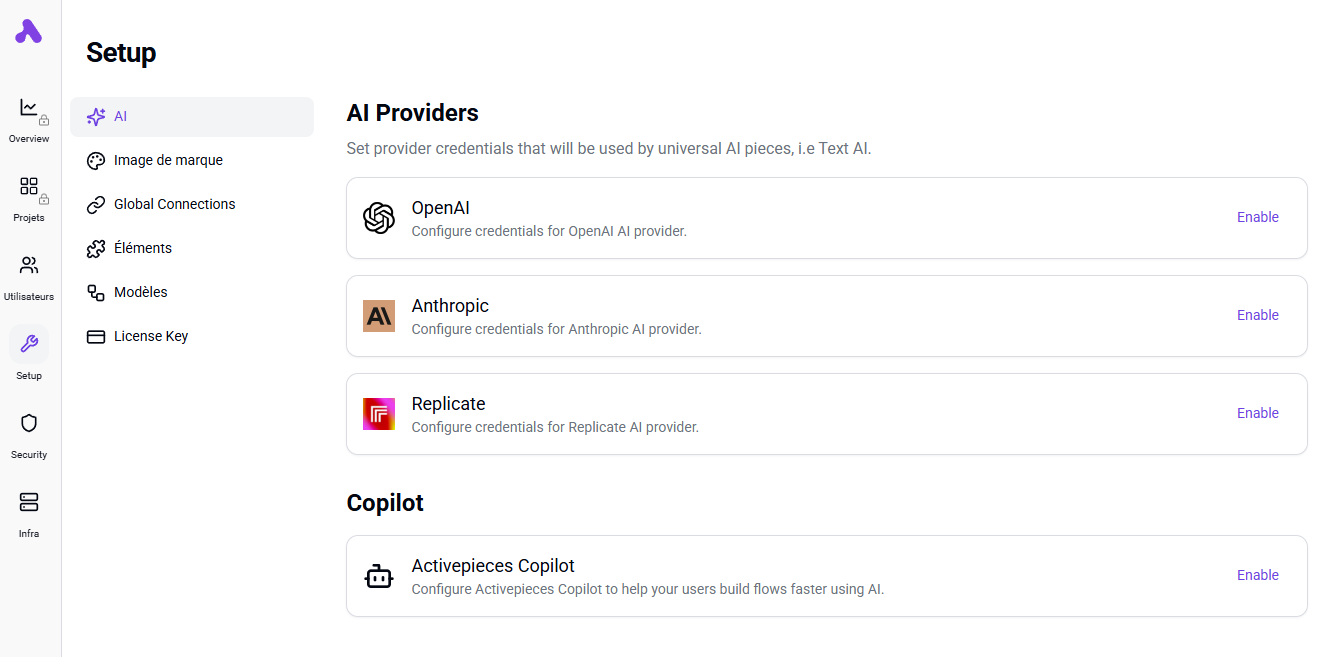Go to the Utilisateurs people icon
The height and width of the screenshot is (657, 1329).
tap(29, 266)
